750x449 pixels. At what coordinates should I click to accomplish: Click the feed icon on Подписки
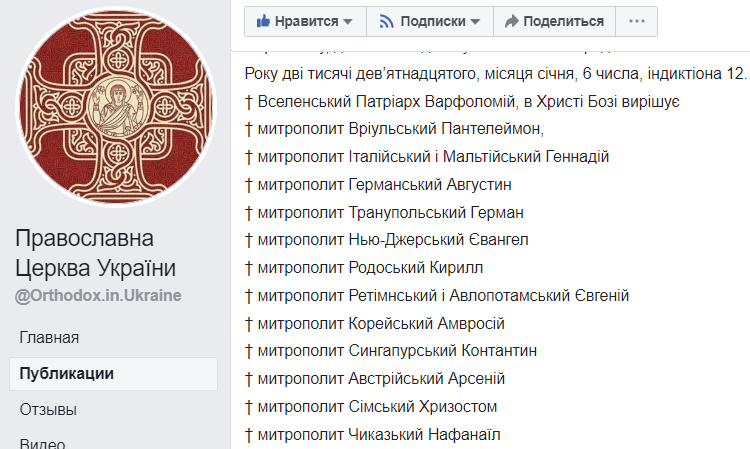point(386,21)
